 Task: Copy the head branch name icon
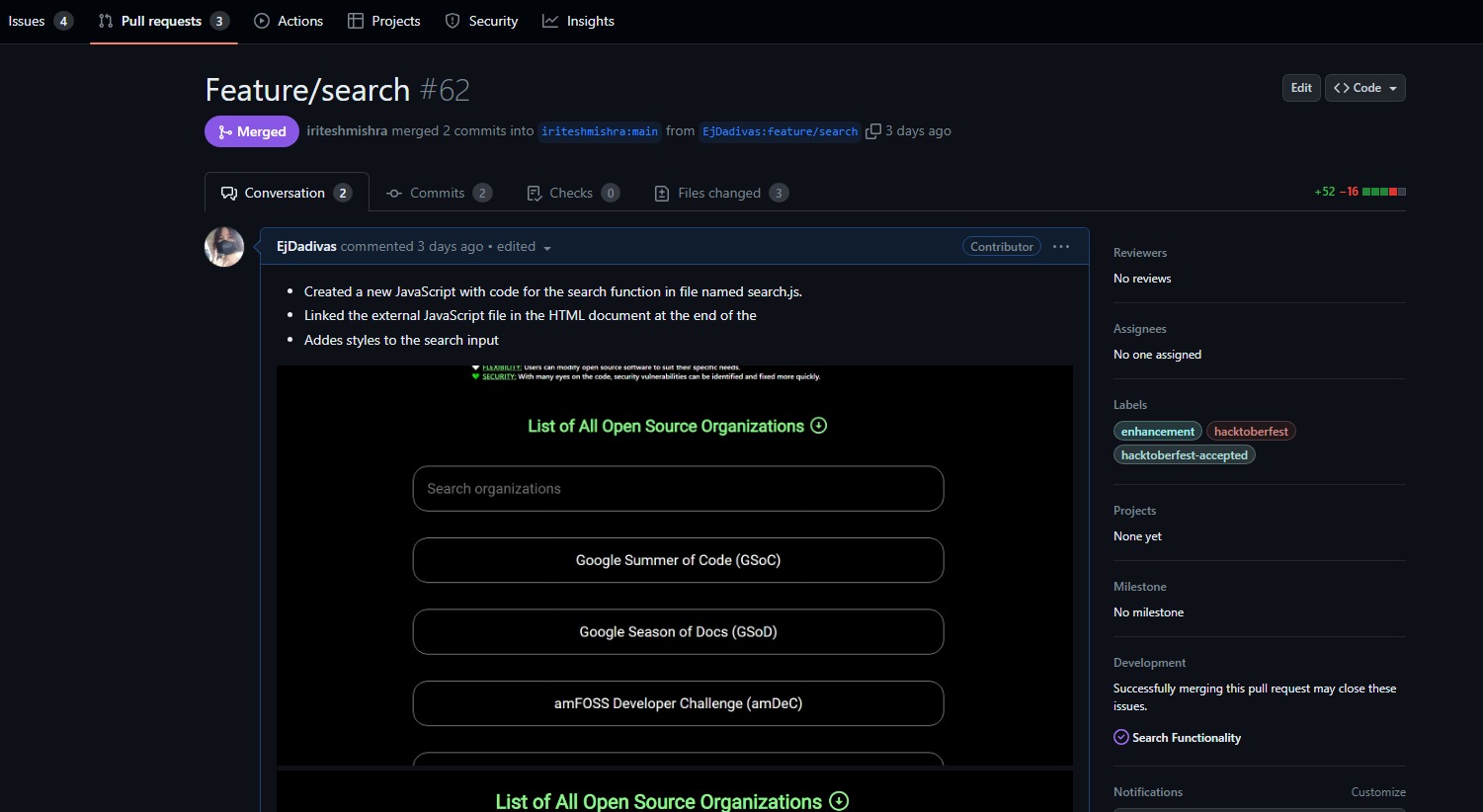873,131
